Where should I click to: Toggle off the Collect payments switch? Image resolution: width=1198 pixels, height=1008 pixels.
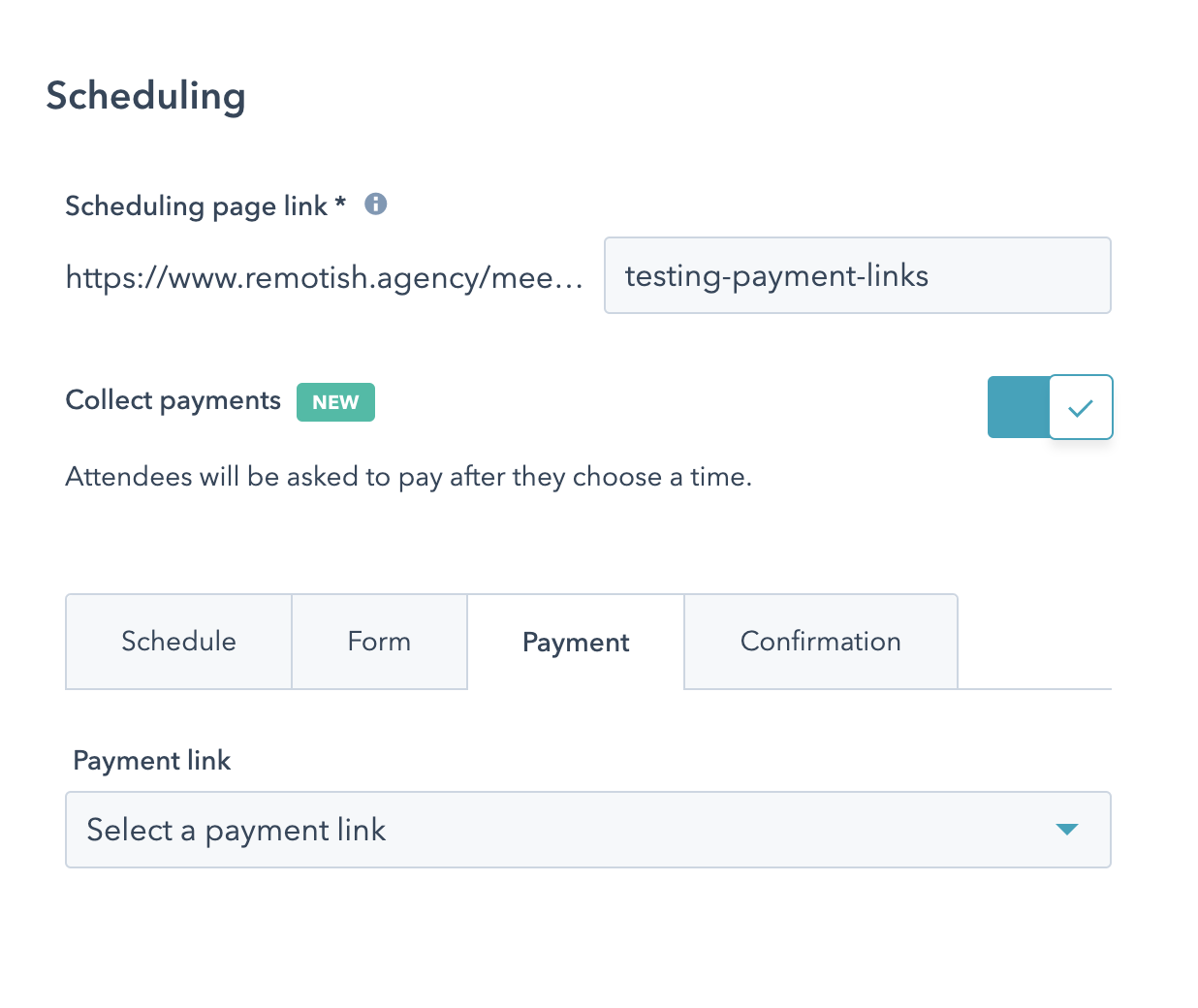[x=1050, y=407]
